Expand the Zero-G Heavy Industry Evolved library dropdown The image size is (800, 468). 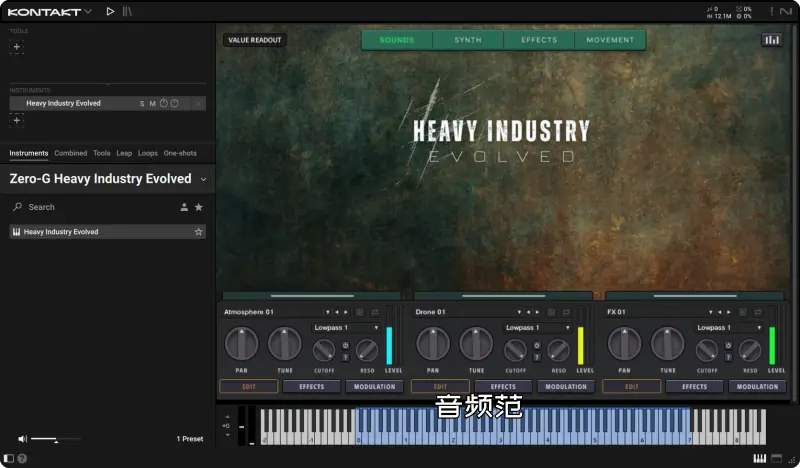(x=204, y=180)
